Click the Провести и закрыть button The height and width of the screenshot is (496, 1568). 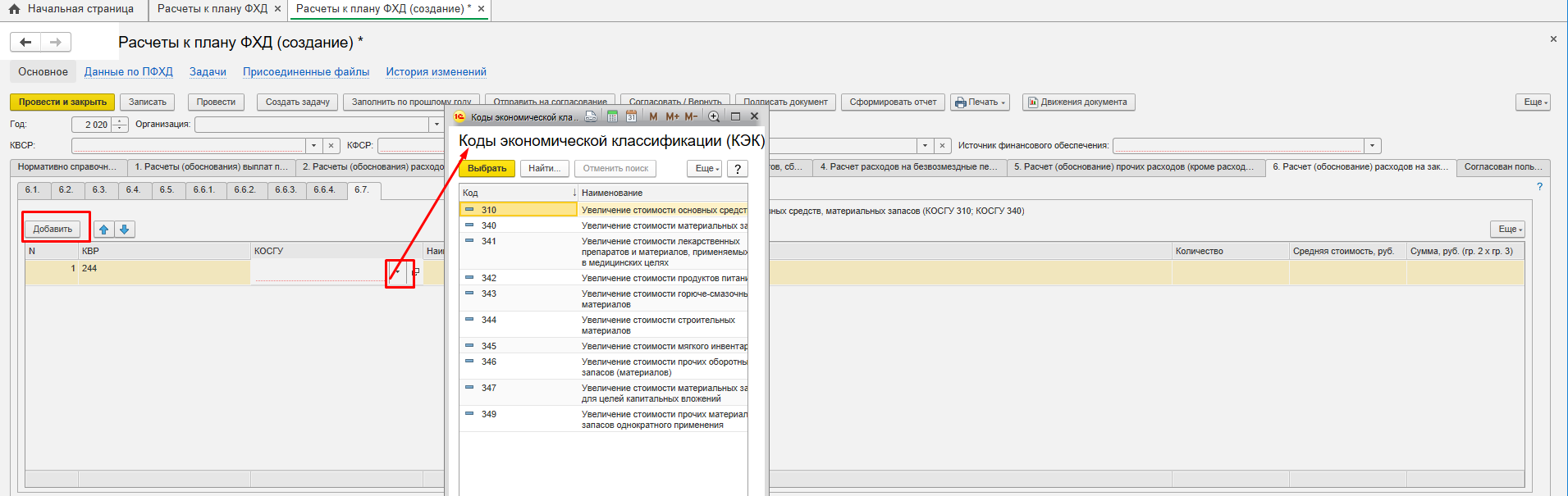point(62,102)
